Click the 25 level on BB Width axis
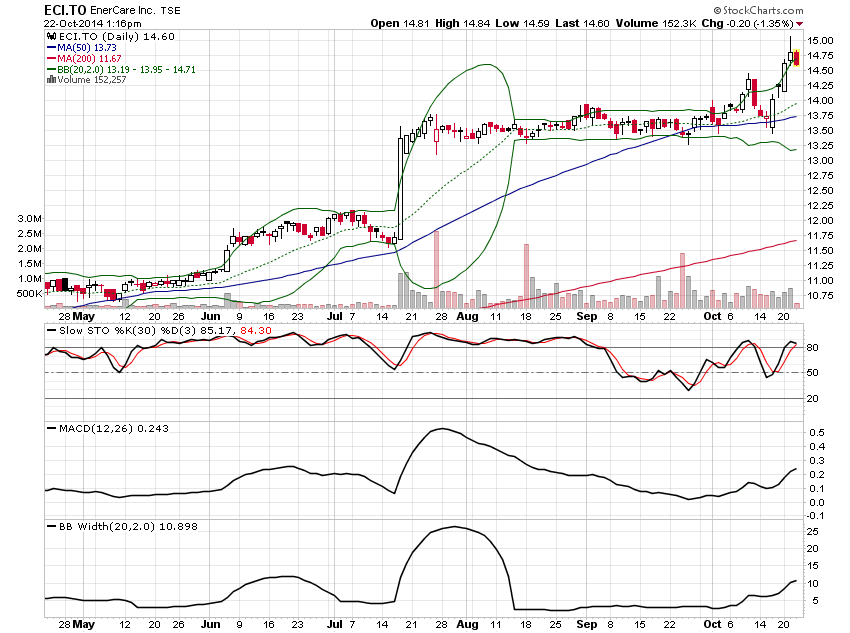This screenshot has width=850, height=633. pos(812,532)
